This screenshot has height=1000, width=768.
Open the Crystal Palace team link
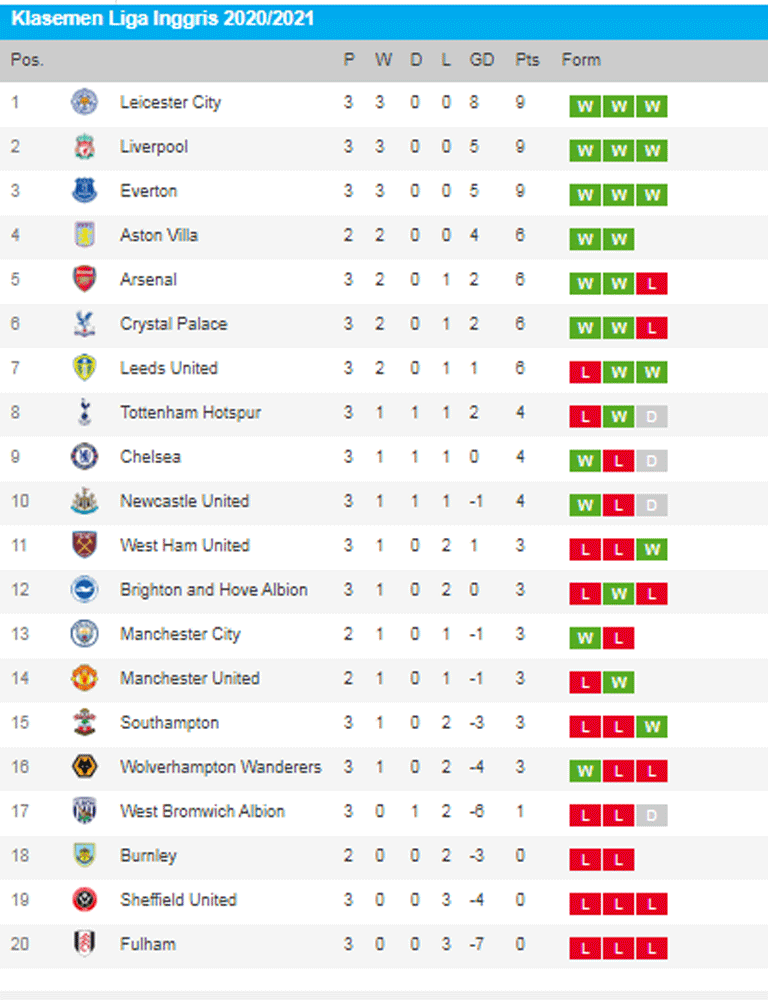[173, 324]
